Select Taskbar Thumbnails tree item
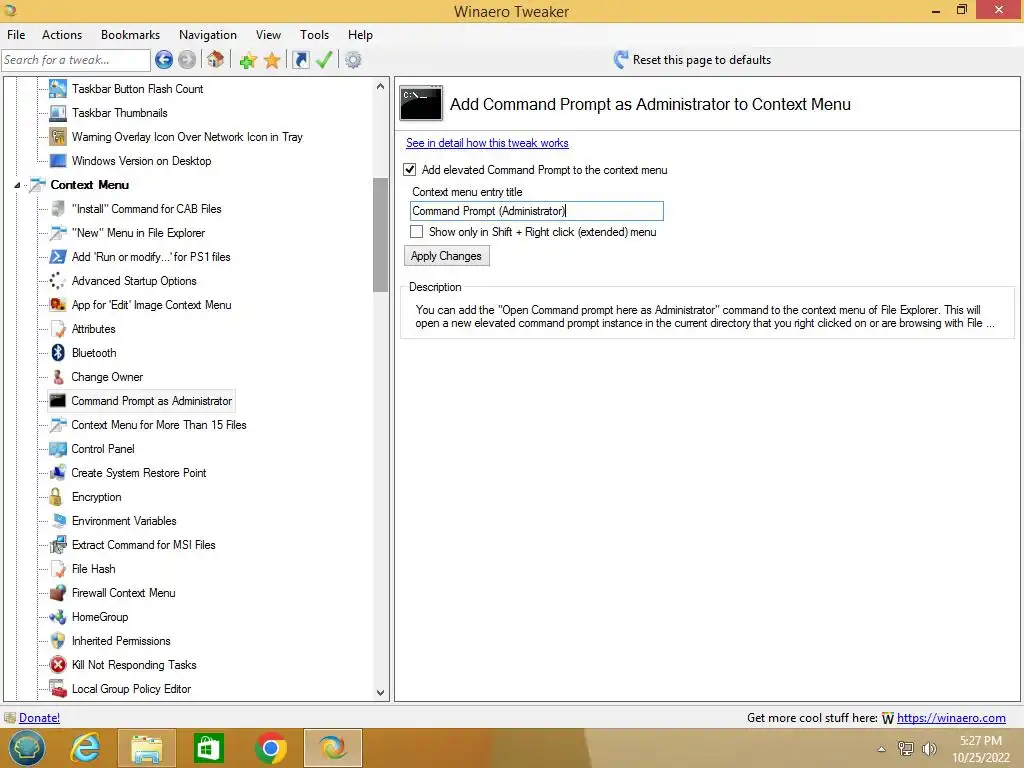 (120, 113)
